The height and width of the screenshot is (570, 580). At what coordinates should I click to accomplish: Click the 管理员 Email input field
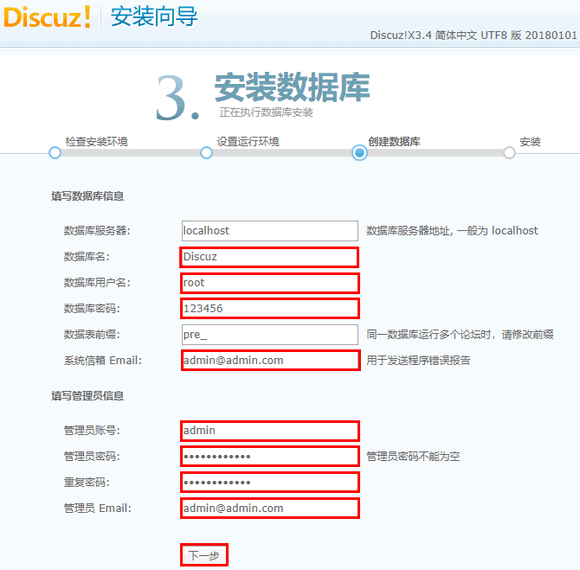[x=270, y=508]
